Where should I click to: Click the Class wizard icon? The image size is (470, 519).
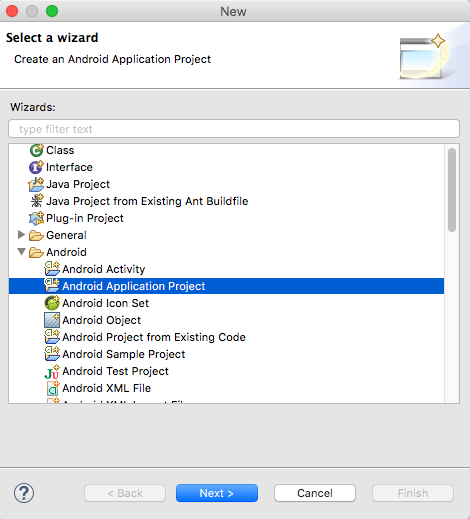point(36,150)
